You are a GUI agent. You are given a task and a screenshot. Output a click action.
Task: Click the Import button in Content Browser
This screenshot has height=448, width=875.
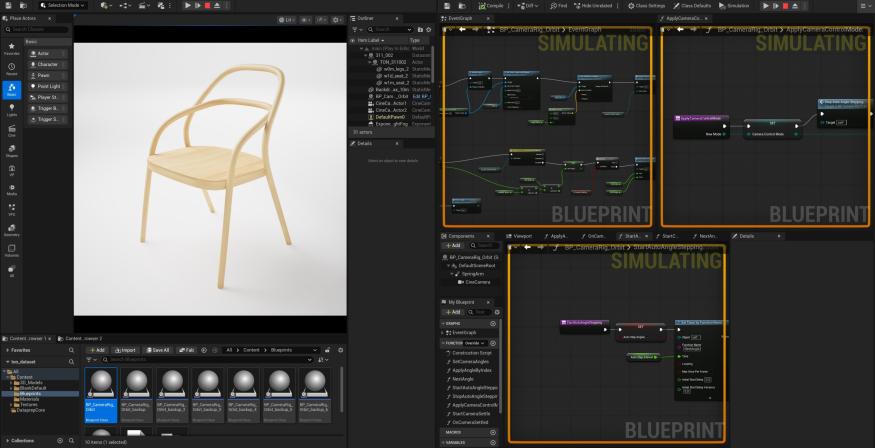(x=125, y=350)
